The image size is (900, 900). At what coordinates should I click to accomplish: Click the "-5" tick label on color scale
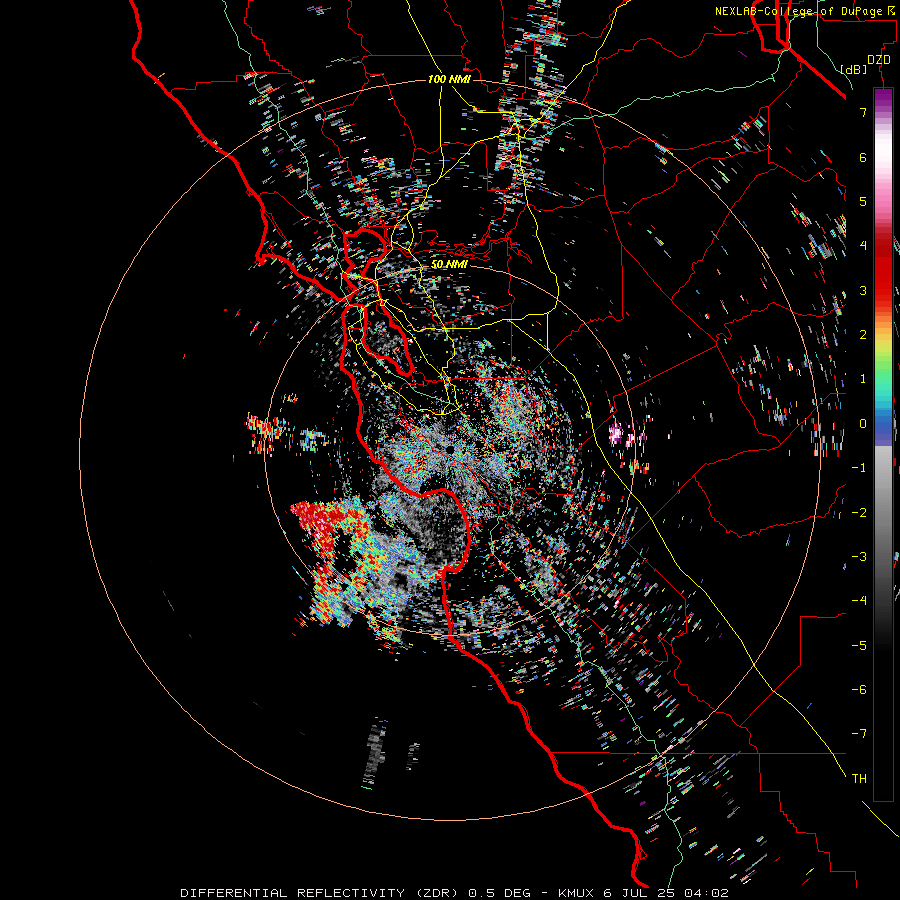tap(859, 646)
